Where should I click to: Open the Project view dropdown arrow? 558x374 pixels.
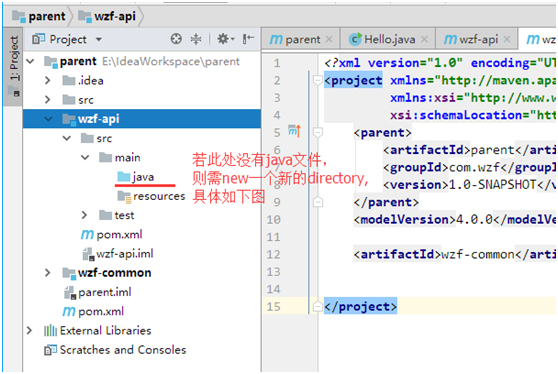[x=99, y=39]
